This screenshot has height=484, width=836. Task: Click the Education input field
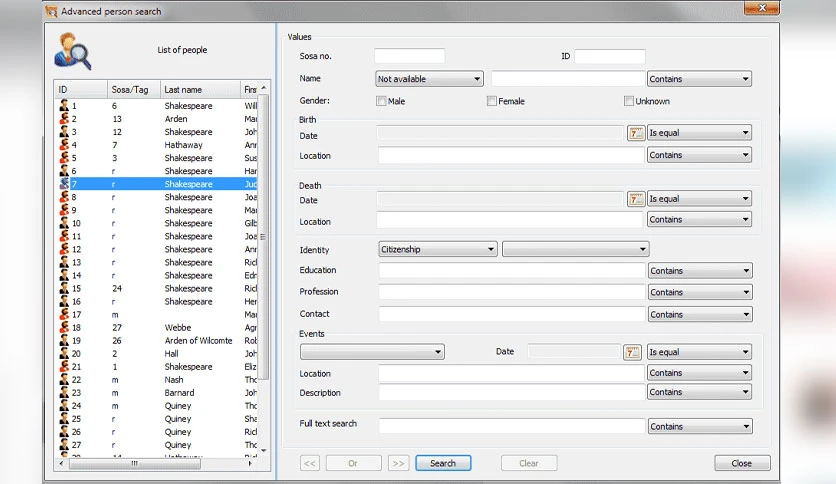512,271
